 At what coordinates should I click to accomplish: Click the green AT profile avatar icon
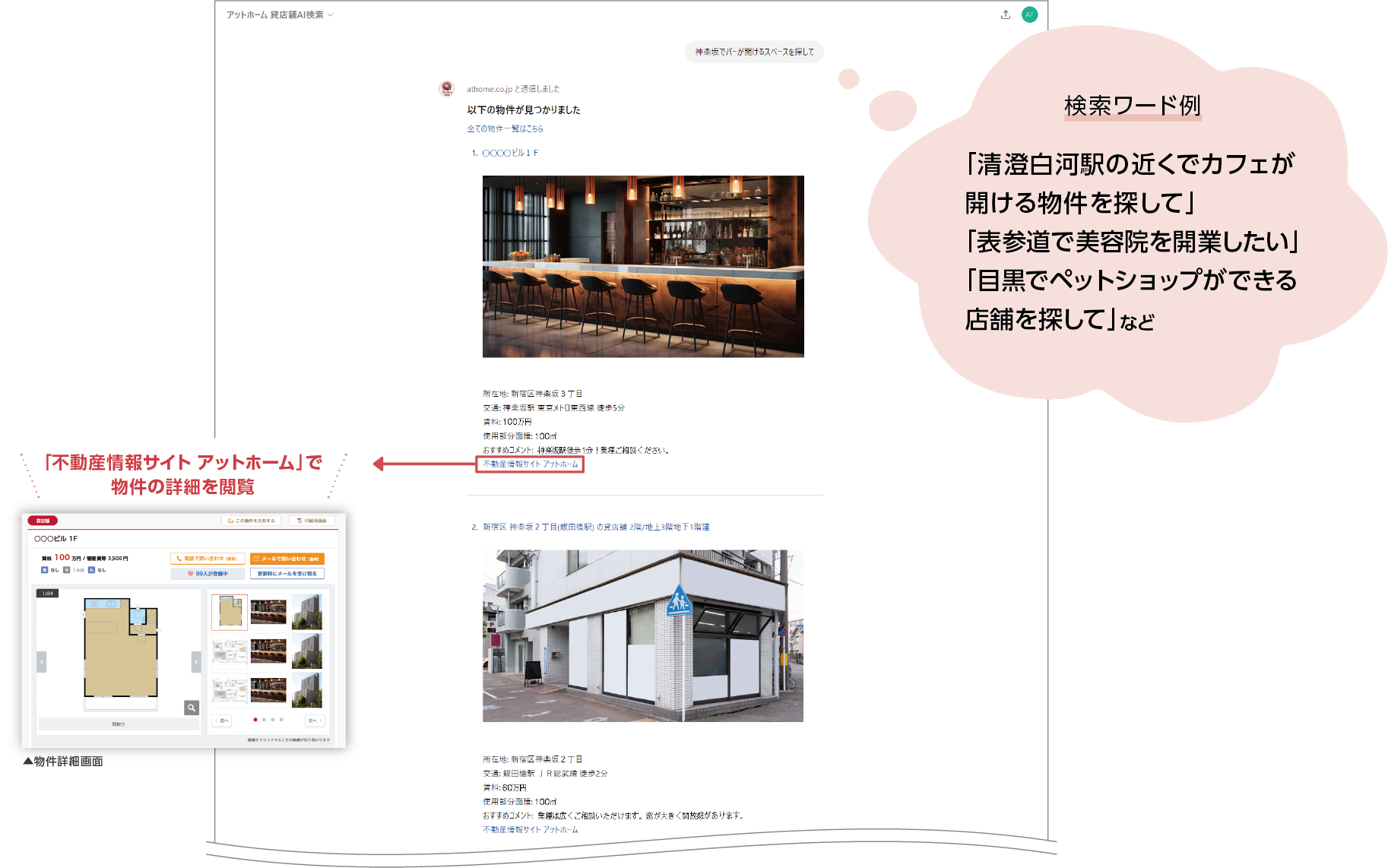tap(1029, 14)
